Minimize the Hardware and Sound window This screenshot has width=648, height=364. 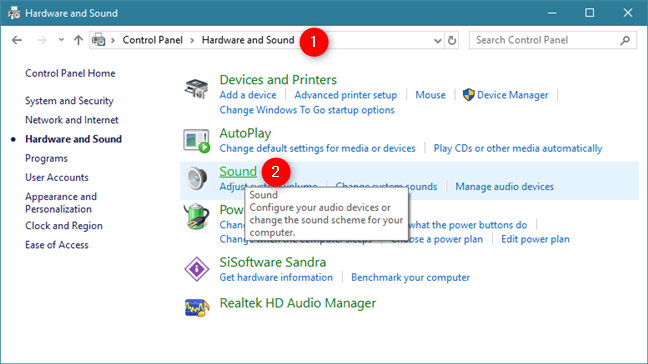pyautogui.click(x=552, y=13)
